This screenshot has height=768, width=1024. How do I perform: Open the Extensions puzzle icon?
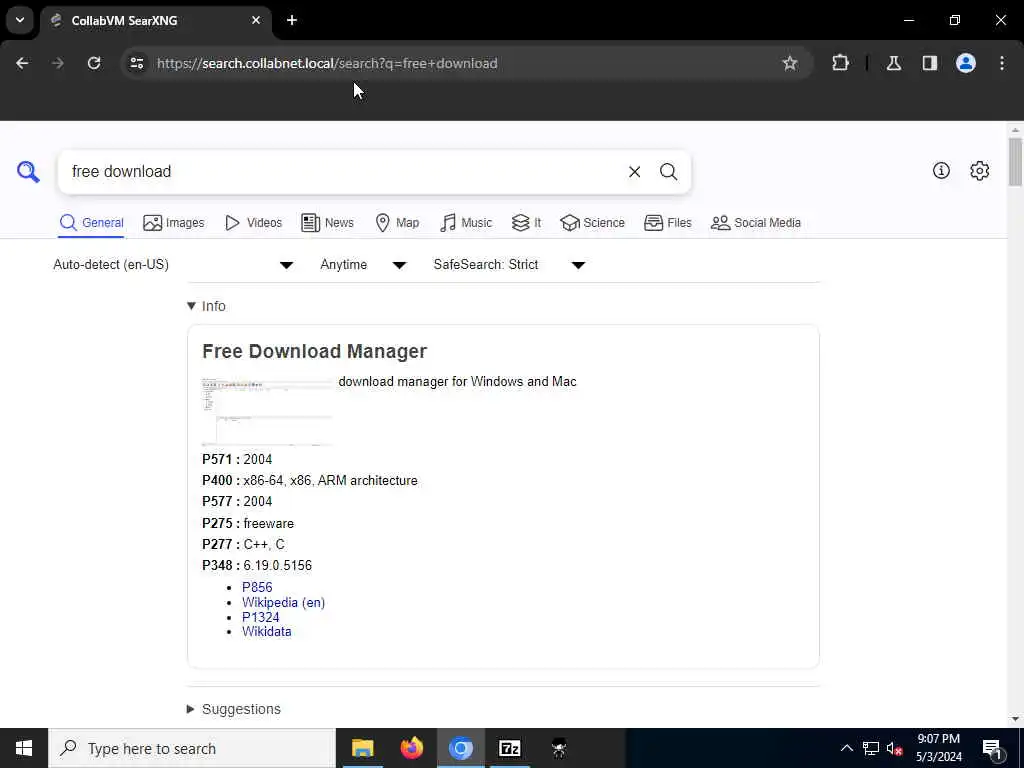840,63
